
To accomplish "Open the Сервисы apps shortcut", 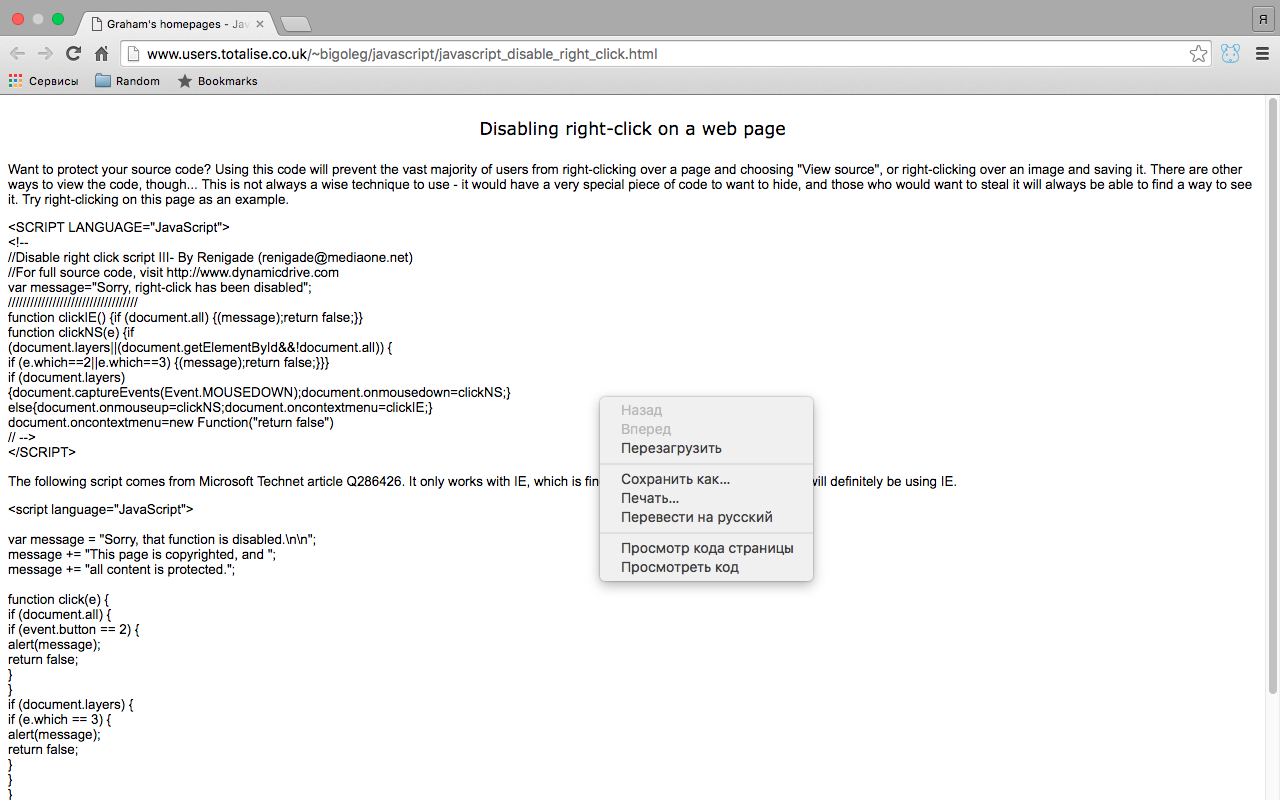I will click(x=43, y=81).
